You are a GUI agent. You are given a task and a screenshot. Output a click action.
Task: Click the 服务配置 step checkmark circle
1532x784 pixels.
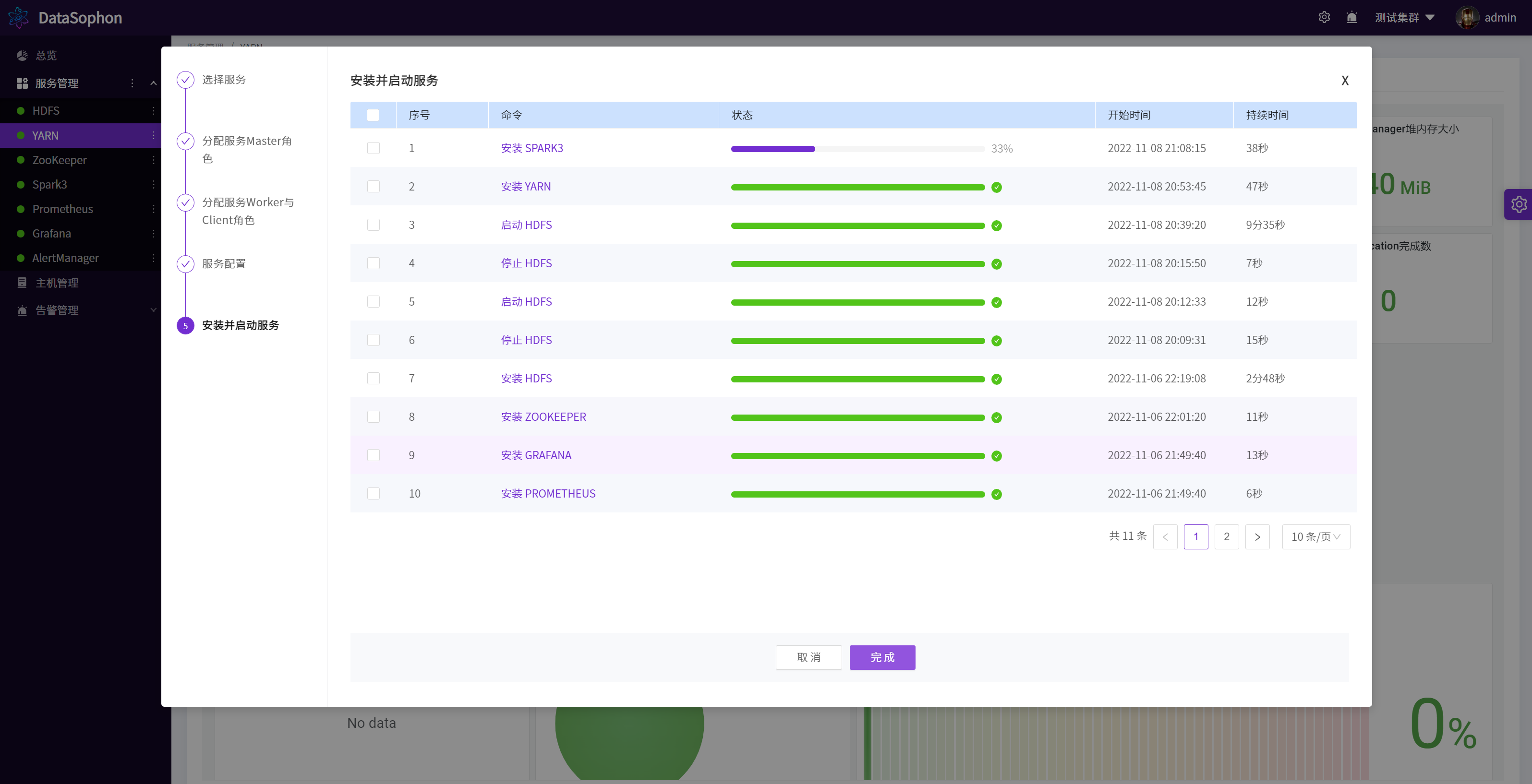point(185,264)
